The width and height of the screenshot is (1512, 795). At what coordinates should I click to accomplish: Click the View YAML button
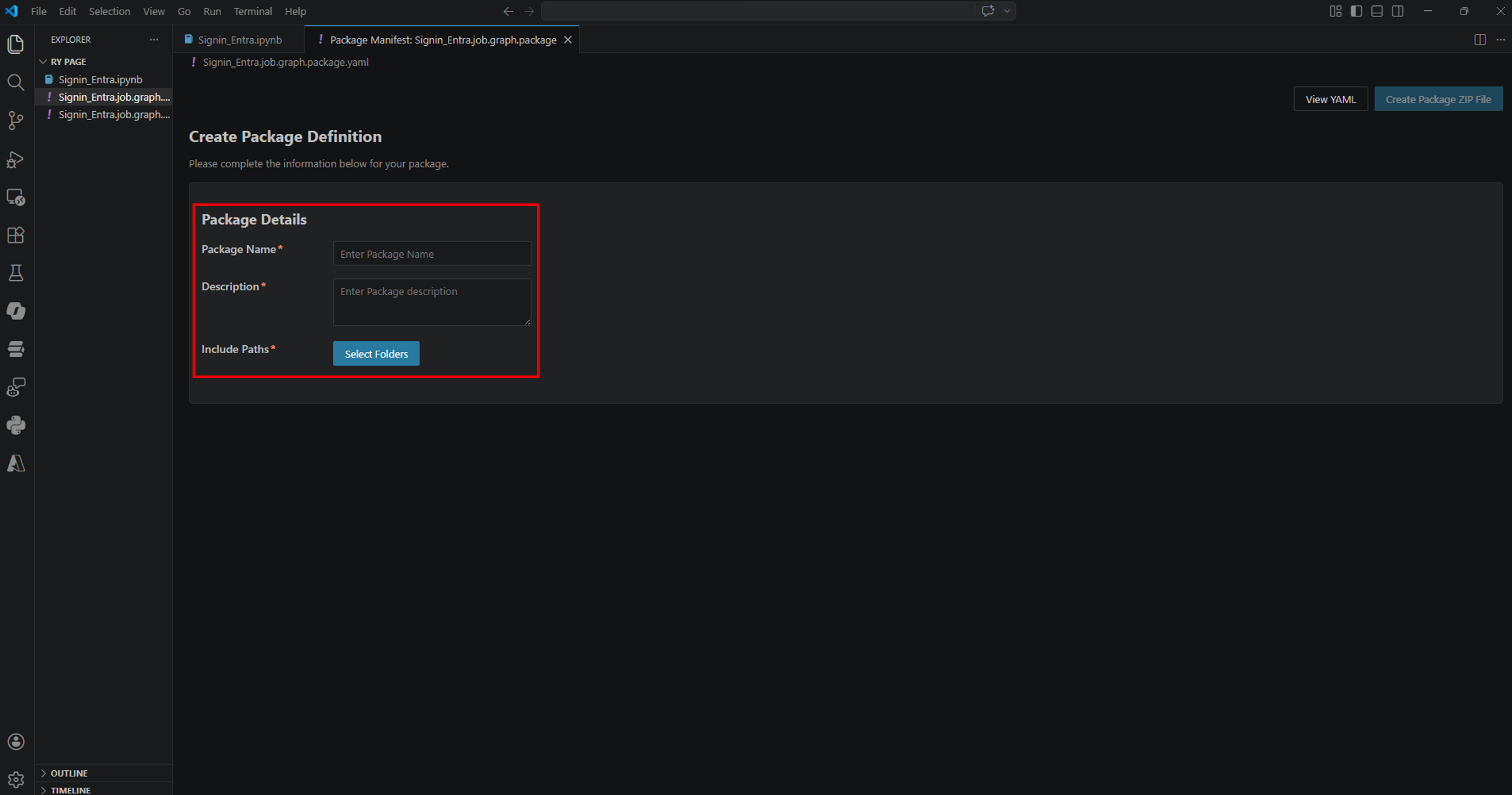pyautogui.click(x=1330, y=99)
